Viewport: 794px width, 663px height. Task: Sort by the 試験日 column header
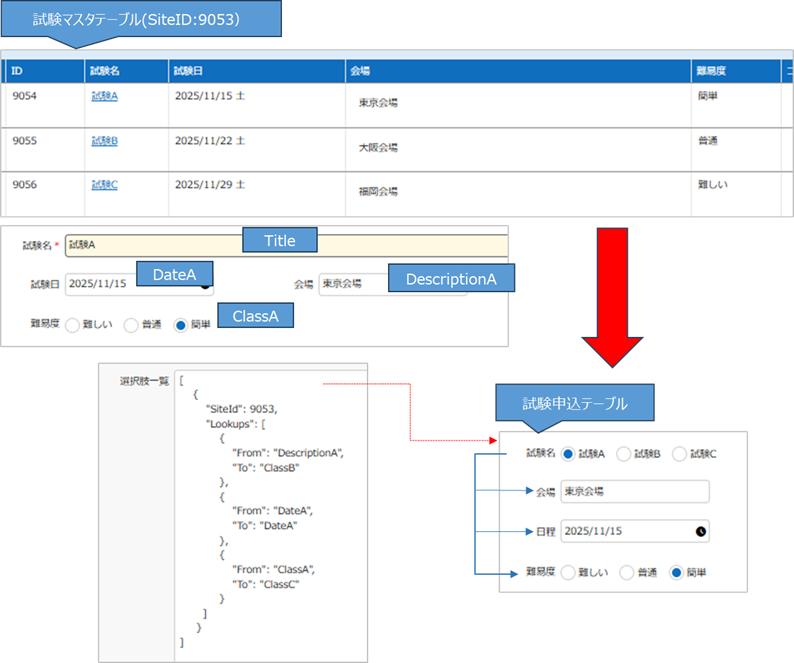click(x=188, y=72)
